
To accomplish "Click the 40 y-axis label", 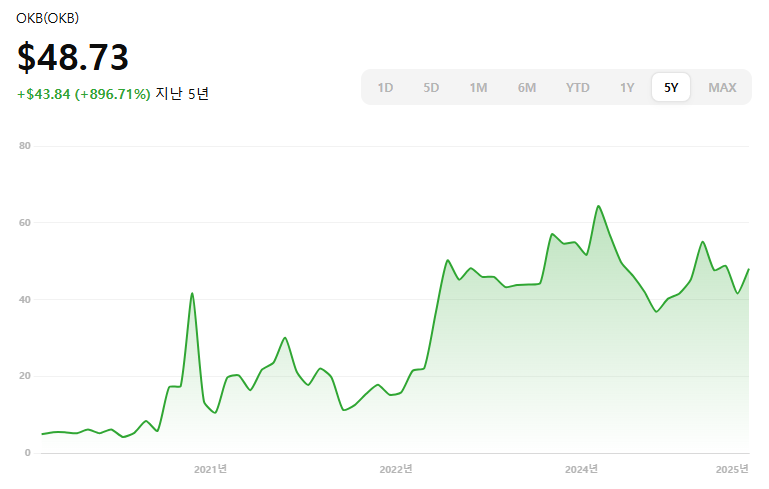I will (25, 299).
